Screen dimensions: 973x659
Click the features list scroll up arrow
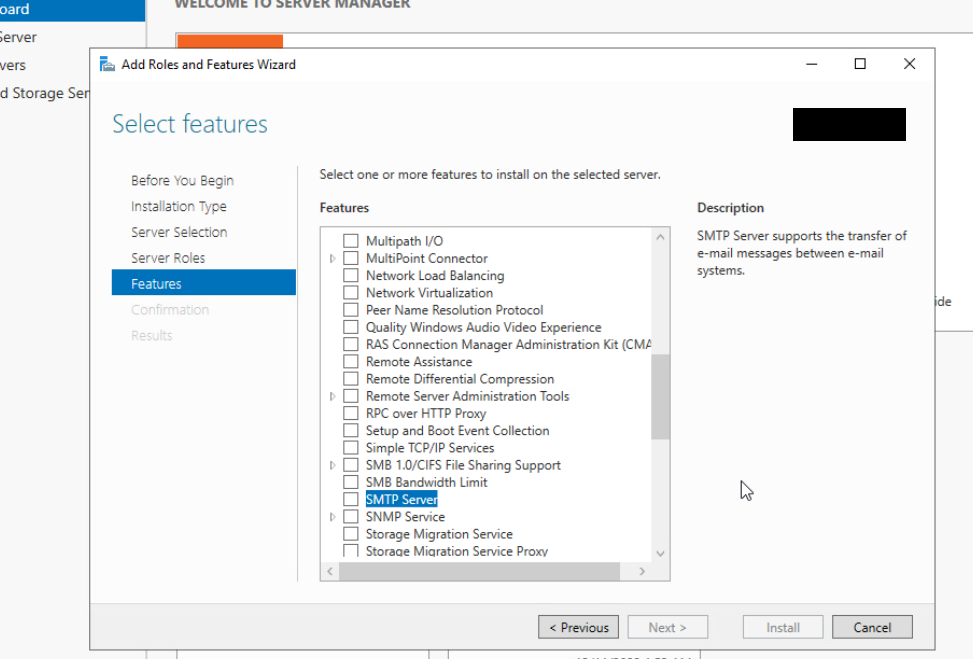coord(660,237)
